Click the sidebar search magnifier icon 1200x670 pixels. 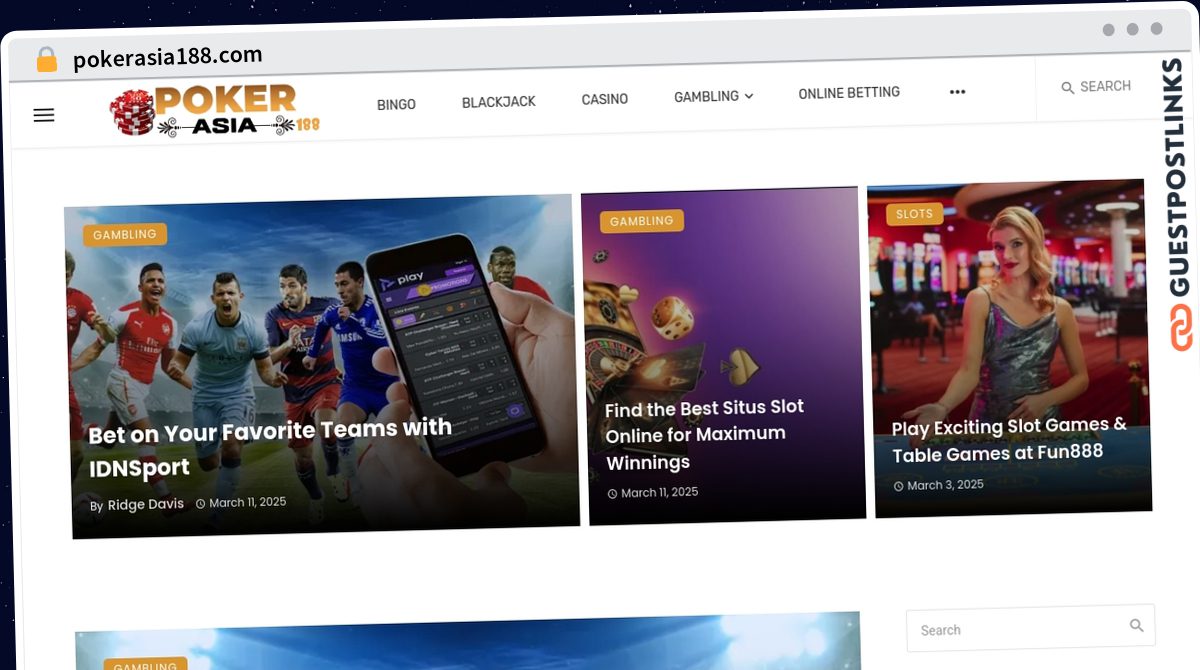tap(1136, 626)
